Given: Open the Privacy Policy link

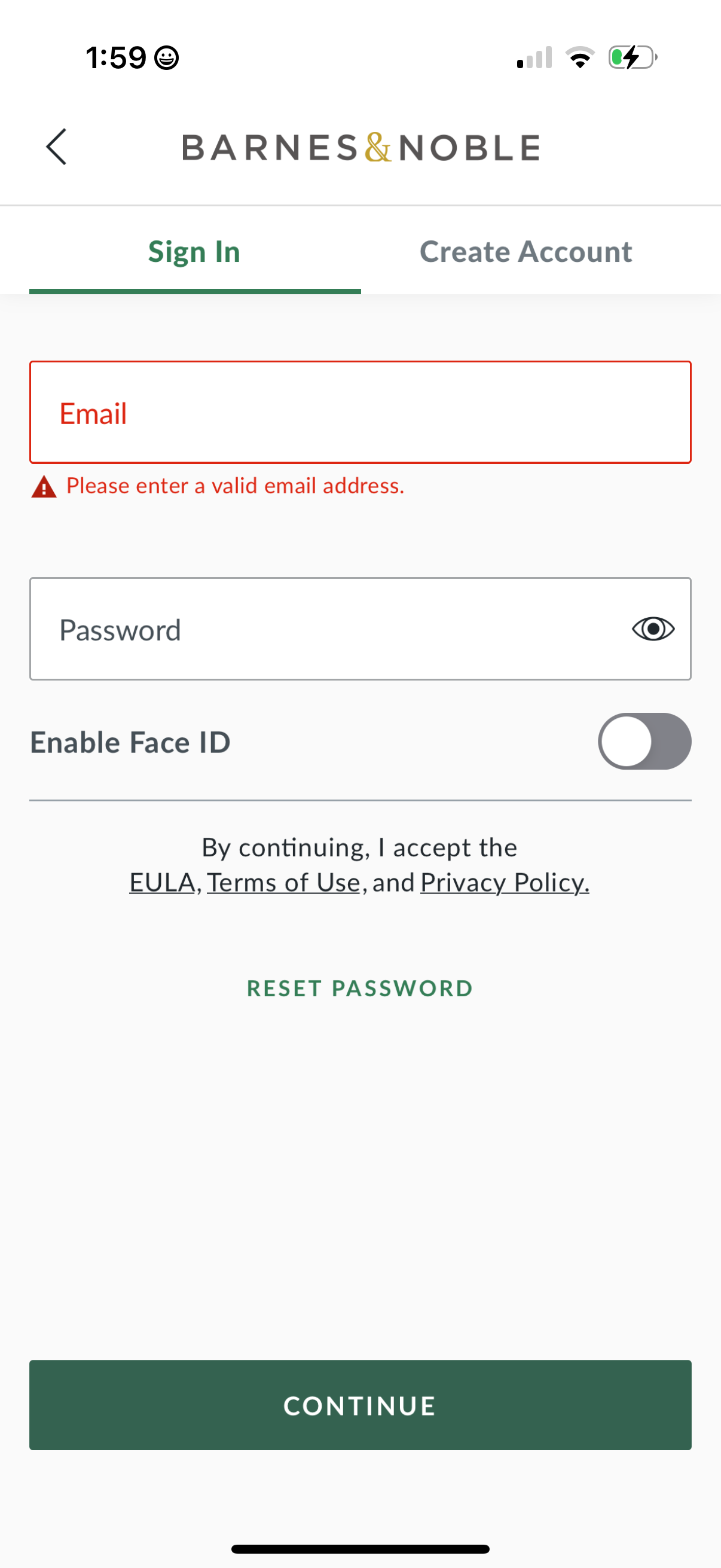Looking at the screenshot, I should [505, 883].
